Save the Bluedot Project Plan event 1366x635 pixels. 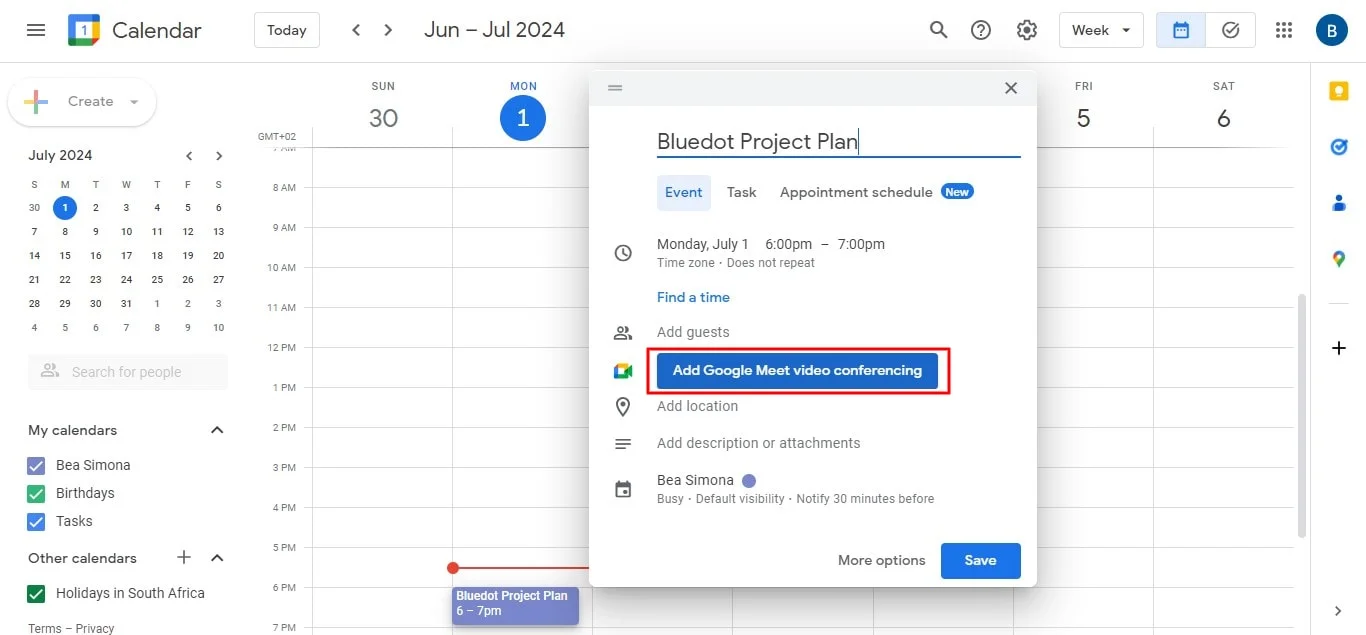[x=980, y=560]
